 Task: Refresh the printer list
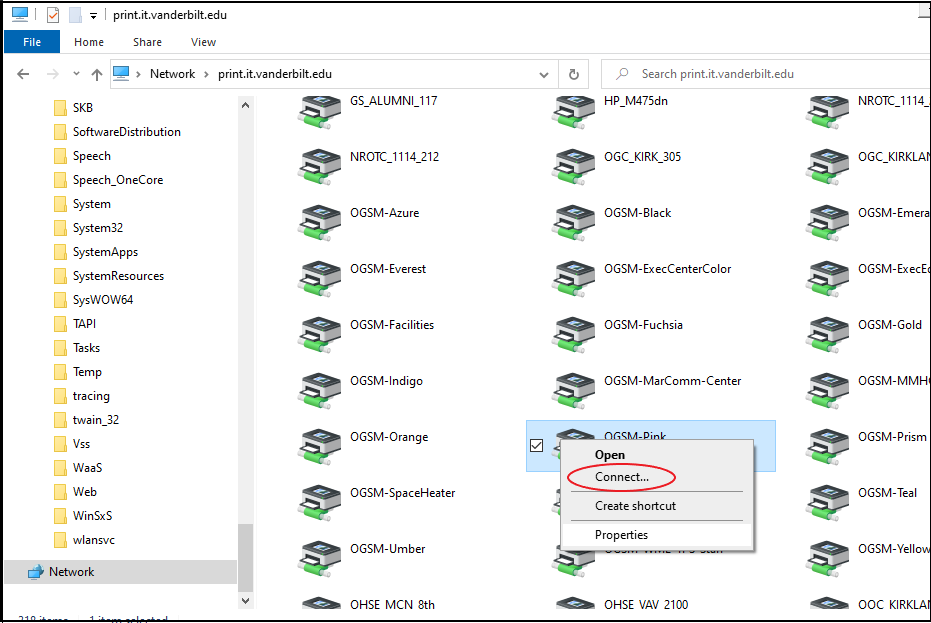[x=574, y=74]
